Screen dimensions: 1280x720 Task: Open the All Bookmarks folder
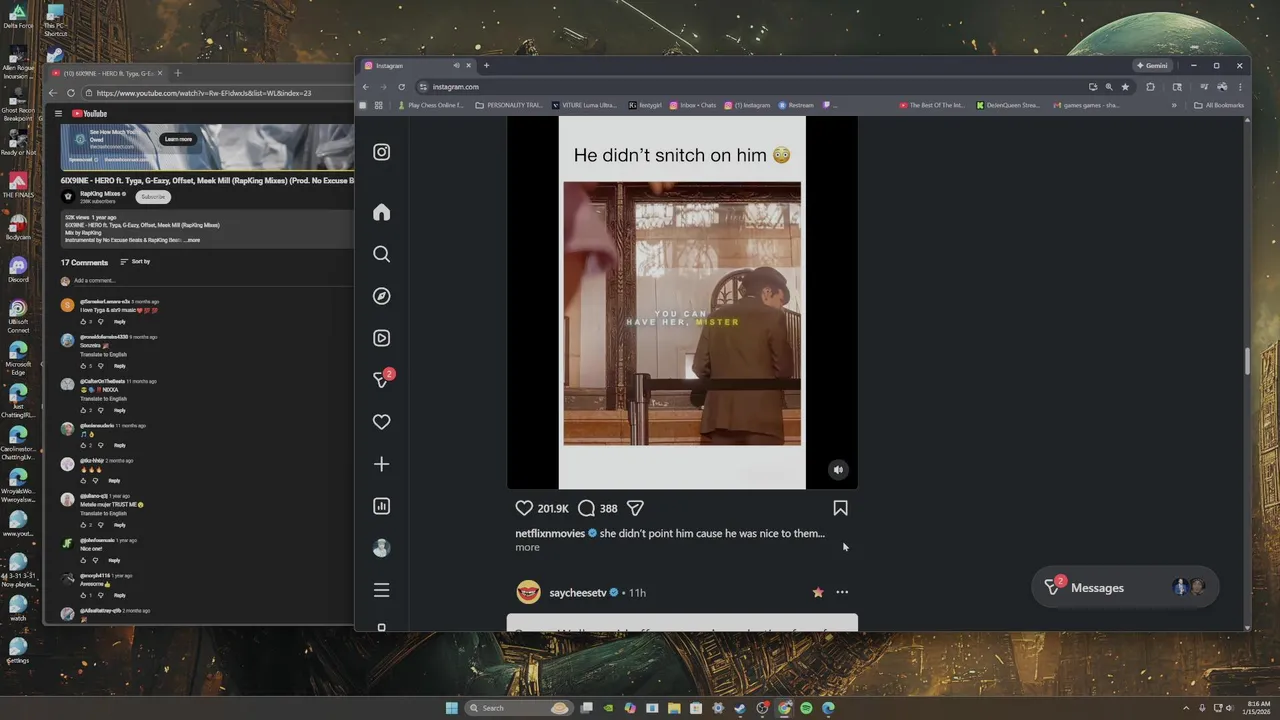pyautogui.click(x=1219, y=105)
